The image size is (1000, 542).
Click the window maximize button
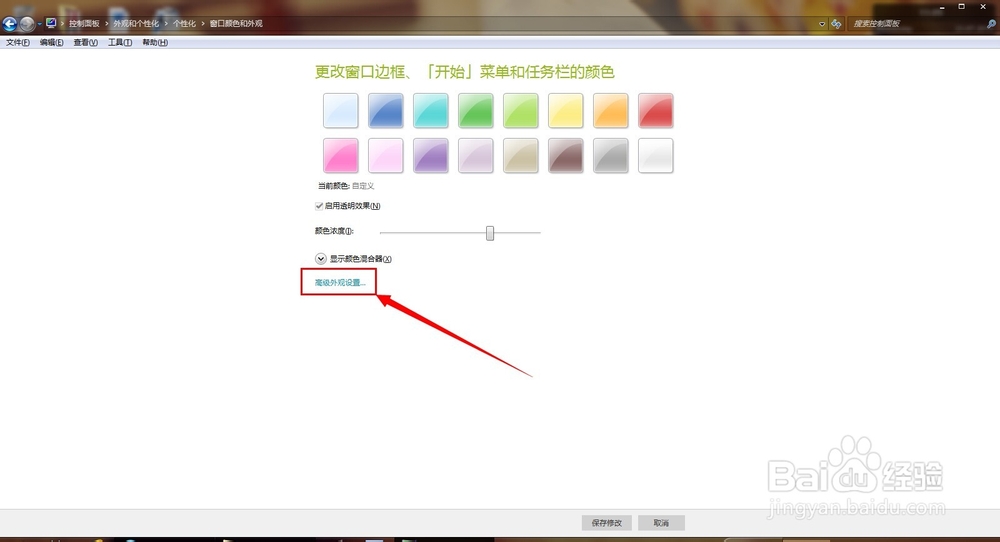(962, 6)
